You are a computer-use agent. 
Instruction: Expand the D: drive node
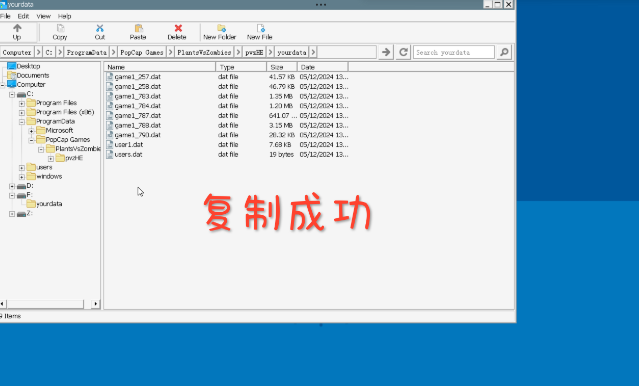12,186
